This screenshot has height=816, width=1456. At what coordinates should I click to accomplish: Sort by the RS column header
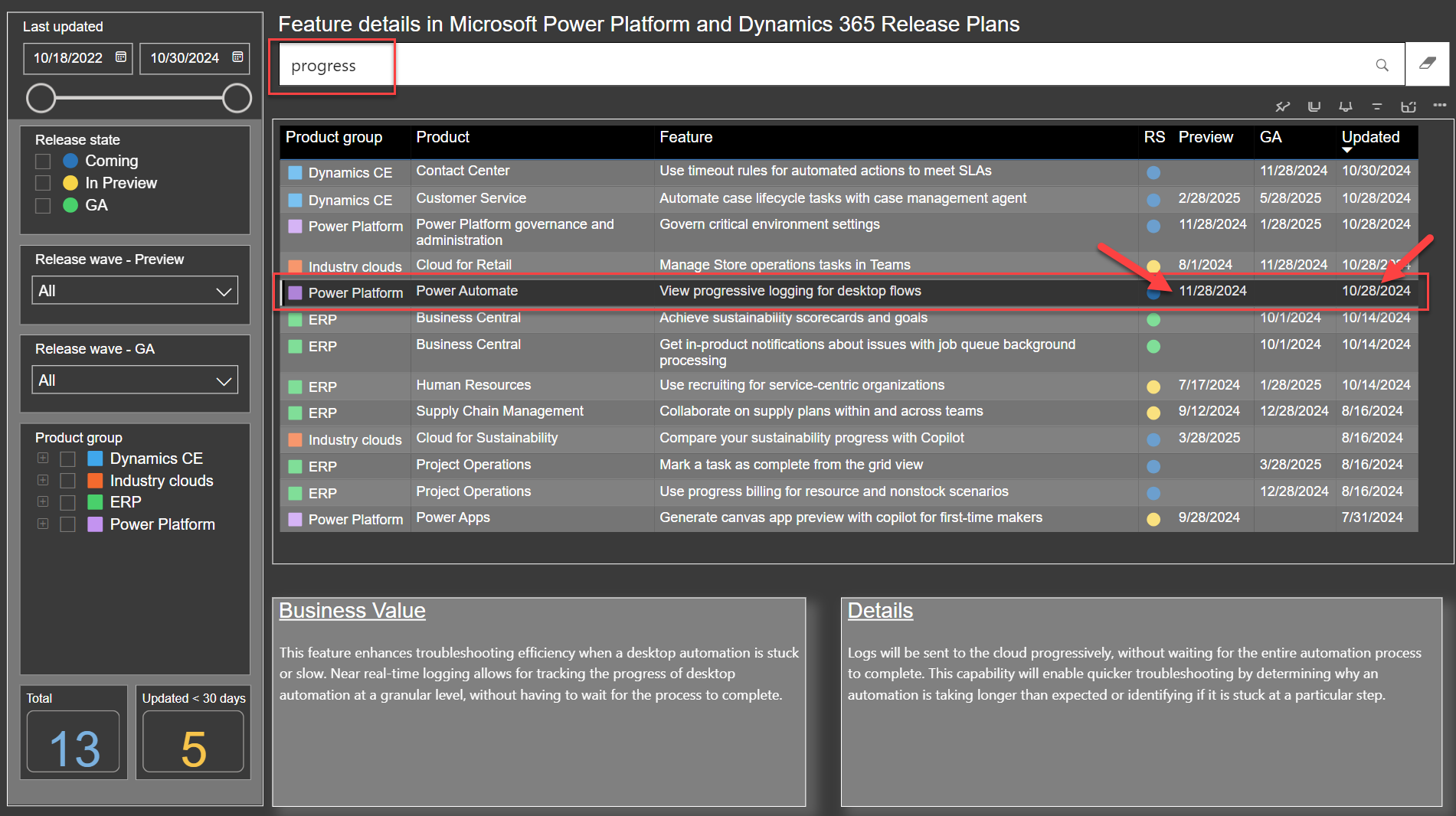pyautogui.click(x=1154, y=137)
